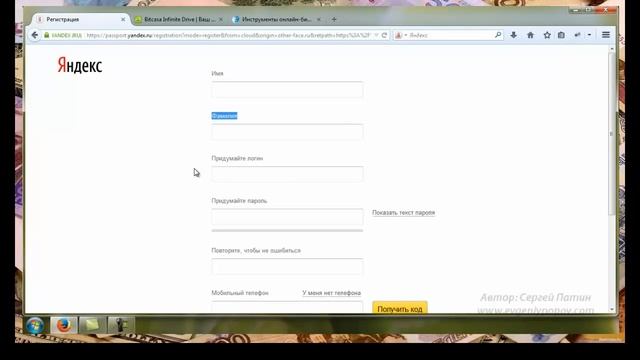Focus the password repeat field
640x360 pixels.
(x=287, y=267)
